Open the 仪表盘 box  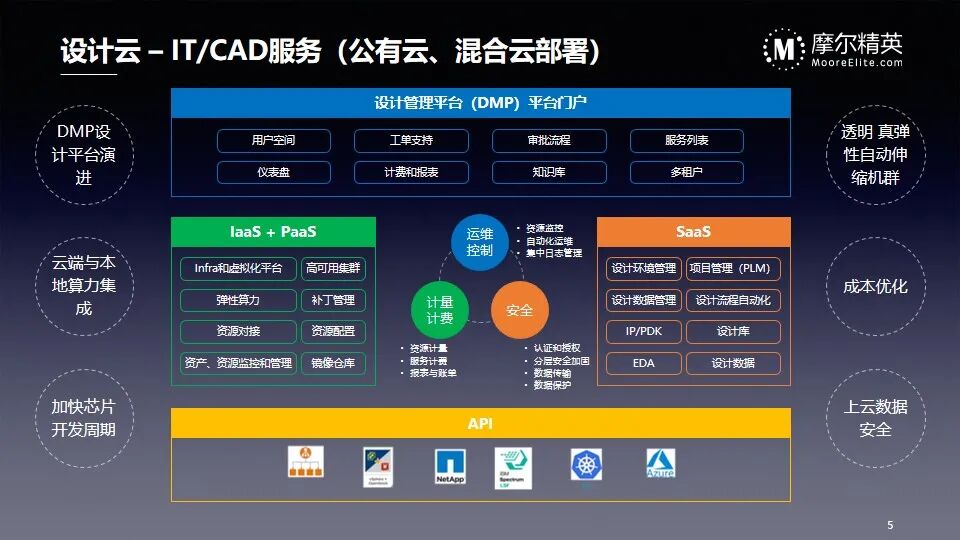click(274, 173)
